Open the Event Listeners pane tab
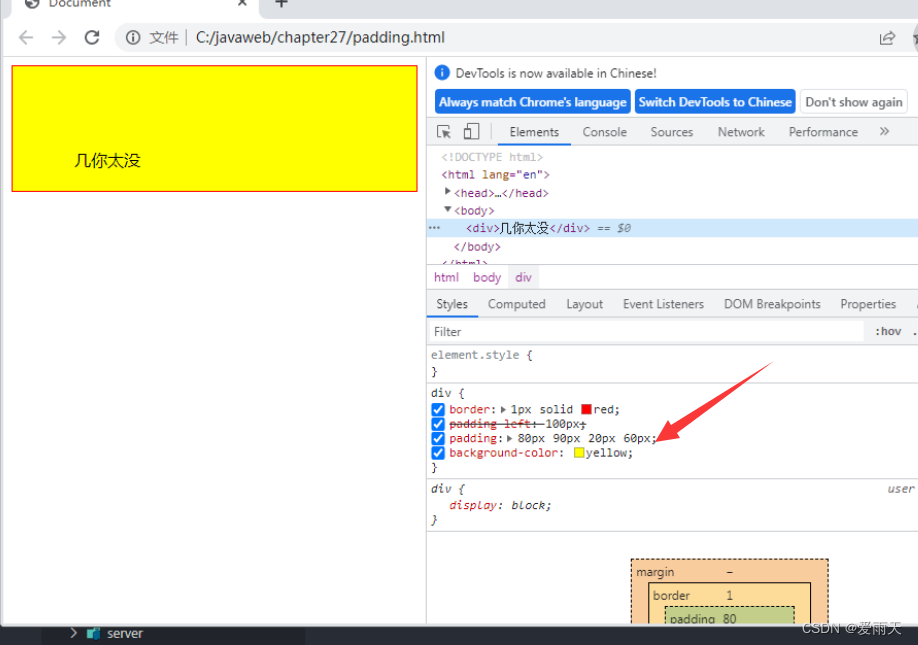Screen dimensions: 918x645 click(663, 304)
